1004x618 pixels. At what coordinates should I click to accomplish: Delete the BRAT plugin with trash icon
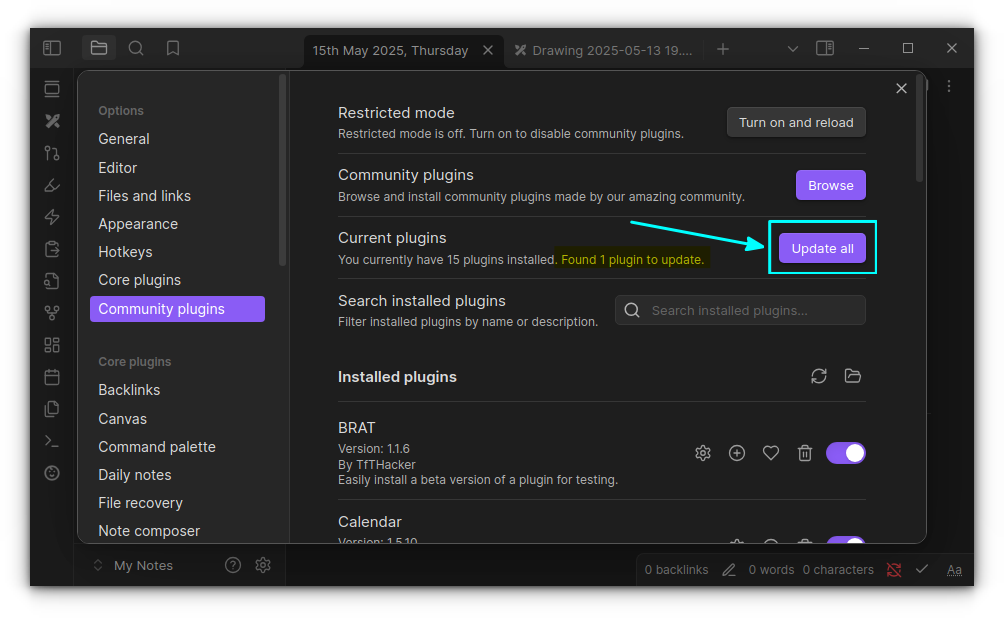pyautogui.click(x=805, y=453)
